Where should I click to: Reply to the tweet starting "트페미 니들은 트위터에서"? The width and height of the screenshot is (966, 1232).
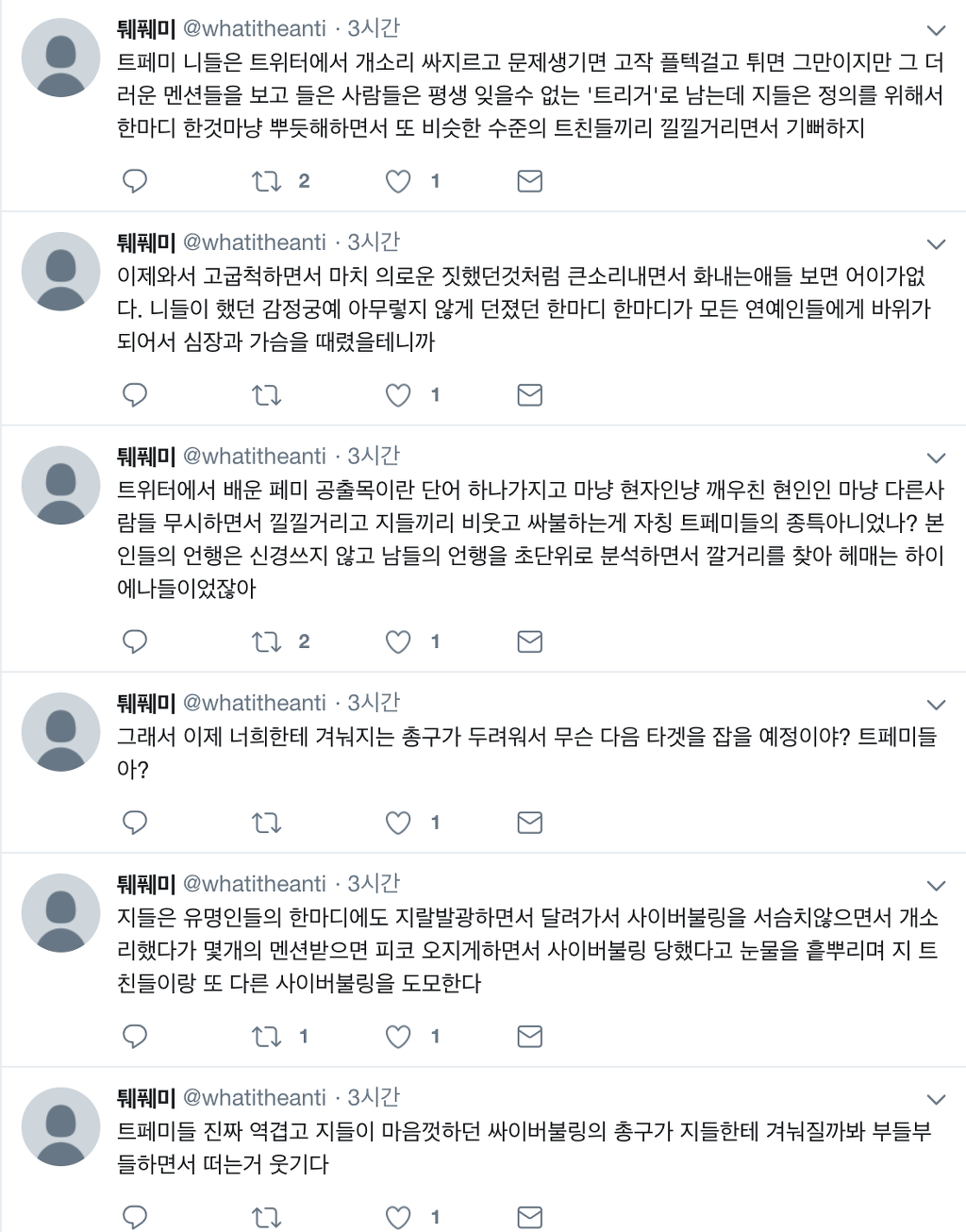tap(135, 181)
